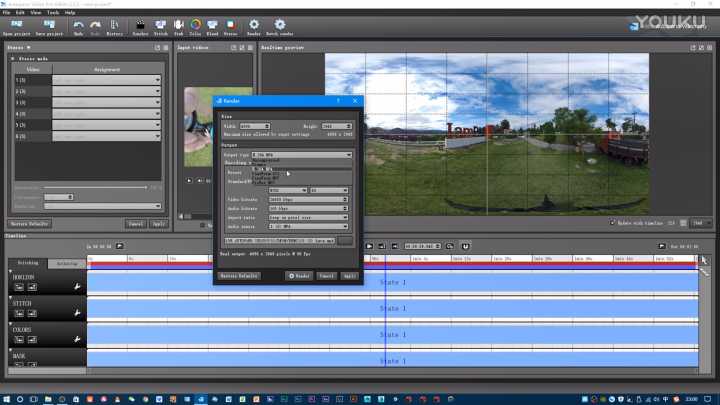Click the Stab toolbar icon
Screen dimensions: 720x405
(x=179, y=24)
